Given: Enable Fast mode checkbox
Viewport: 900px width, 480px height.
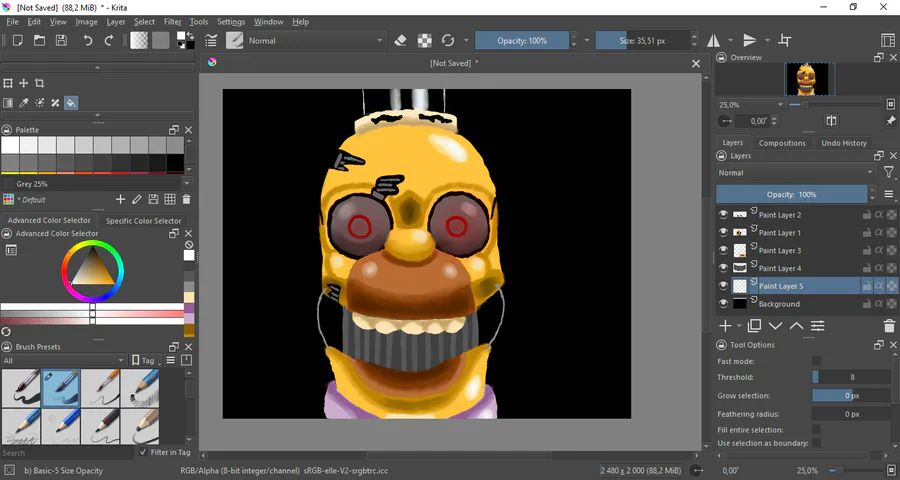Looking at the screenshot, I should point(816,361).
